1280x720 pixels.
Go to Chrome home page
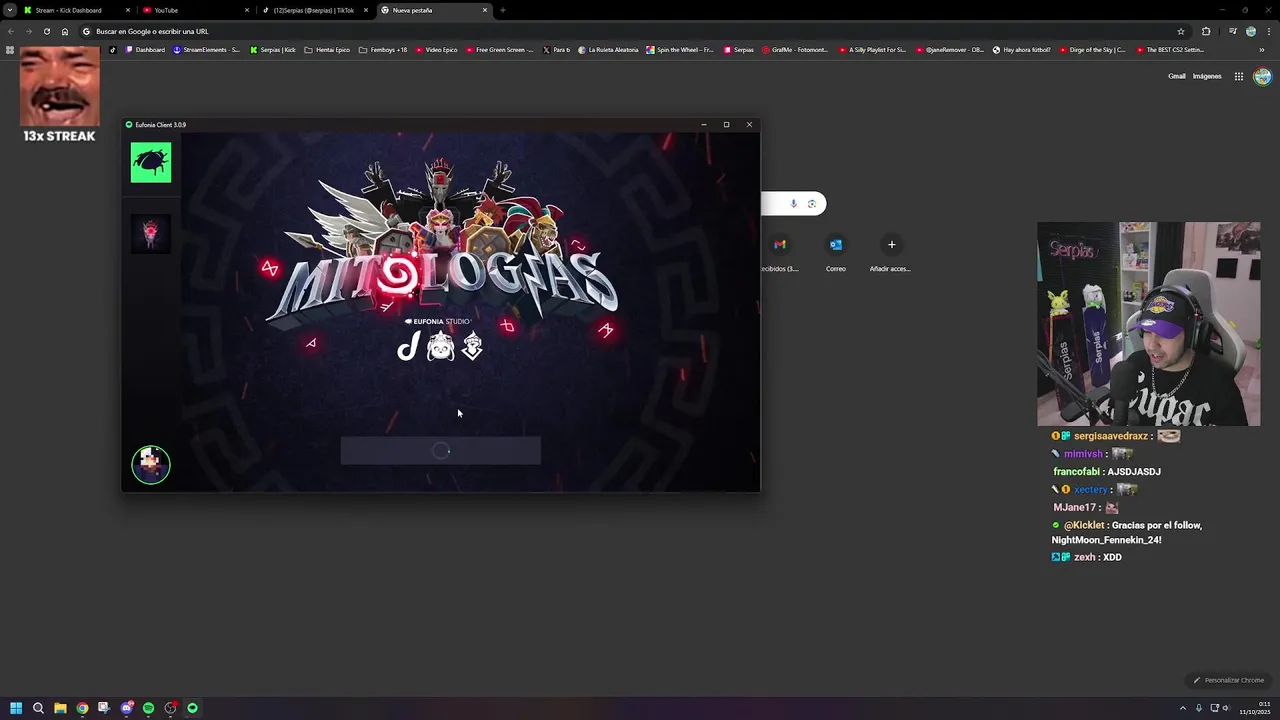(x=65, y=31)
